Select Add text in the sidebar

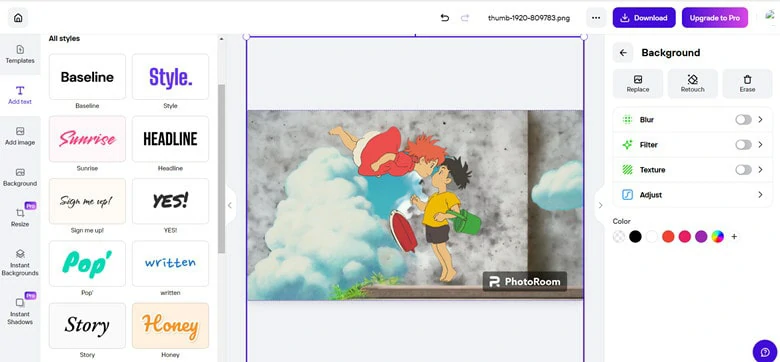point(20,95)
